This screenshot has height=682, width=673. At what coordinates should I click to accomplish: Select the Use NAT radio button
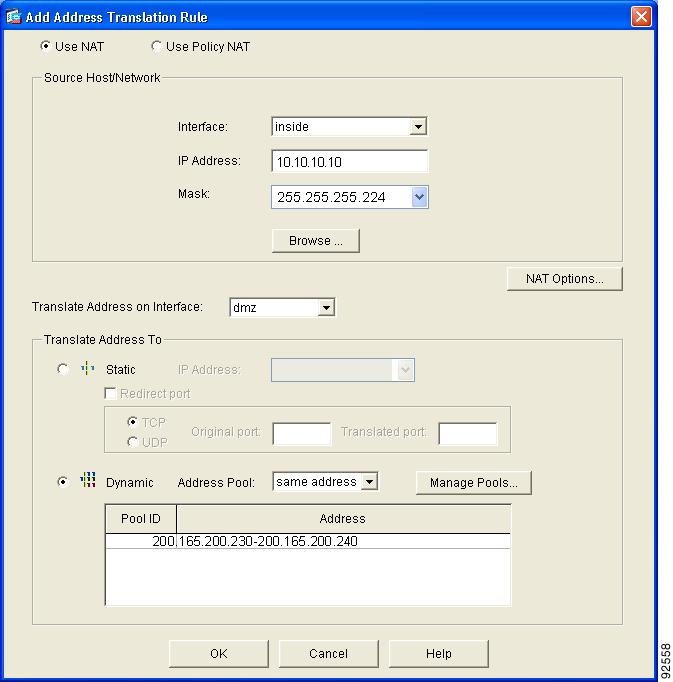45,46
